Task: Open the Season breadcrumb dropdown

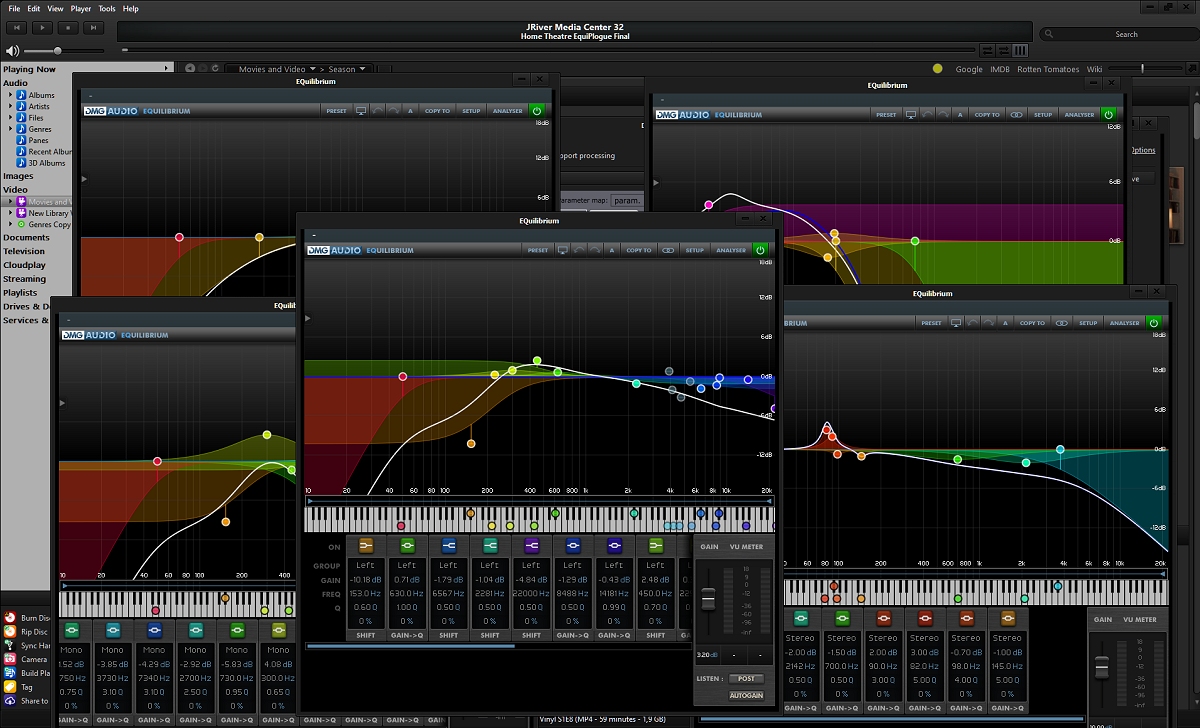Action: tap(362, 69)
